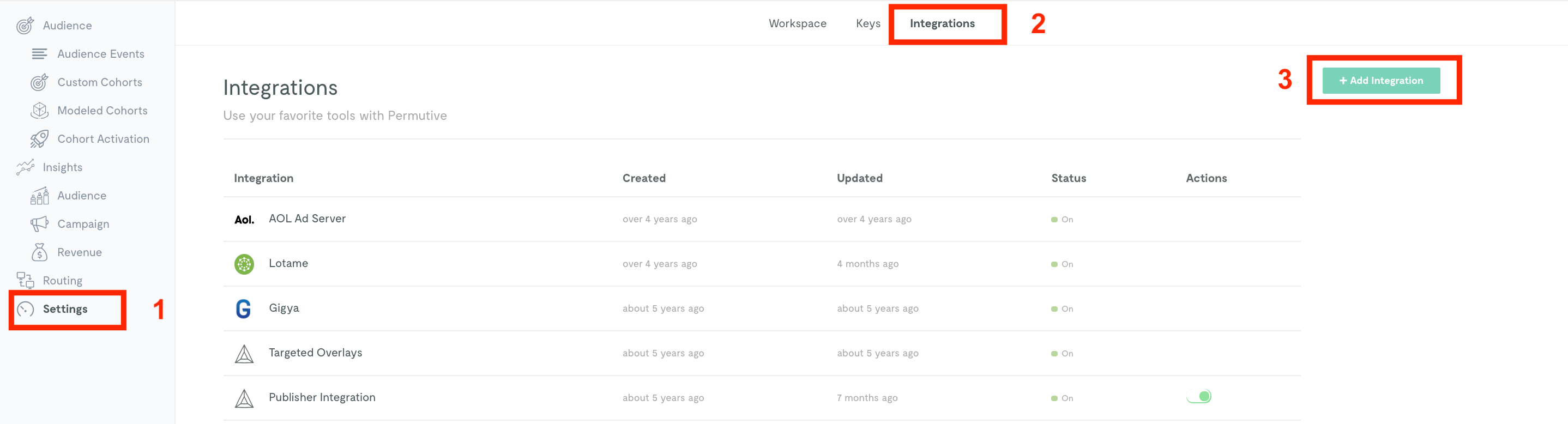The width and height of the screenshot is (1568, 424).
Task: Open the AOL Ad Server integration
Action: pyautogui.click(x=307, y=219)
